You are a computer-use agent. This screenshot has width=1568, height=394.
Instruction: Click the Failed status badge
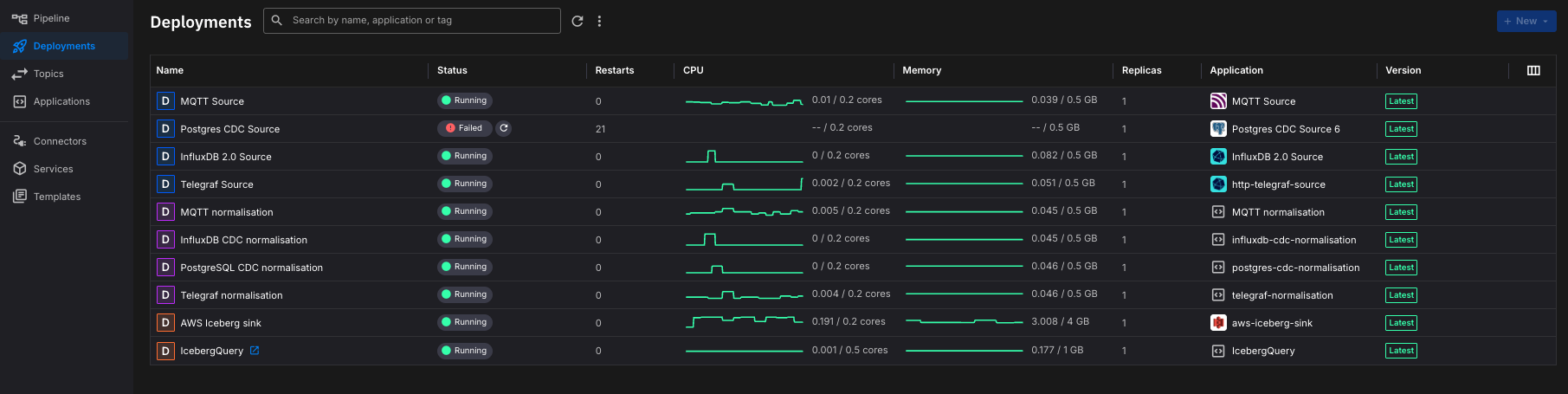coord(464,128)
